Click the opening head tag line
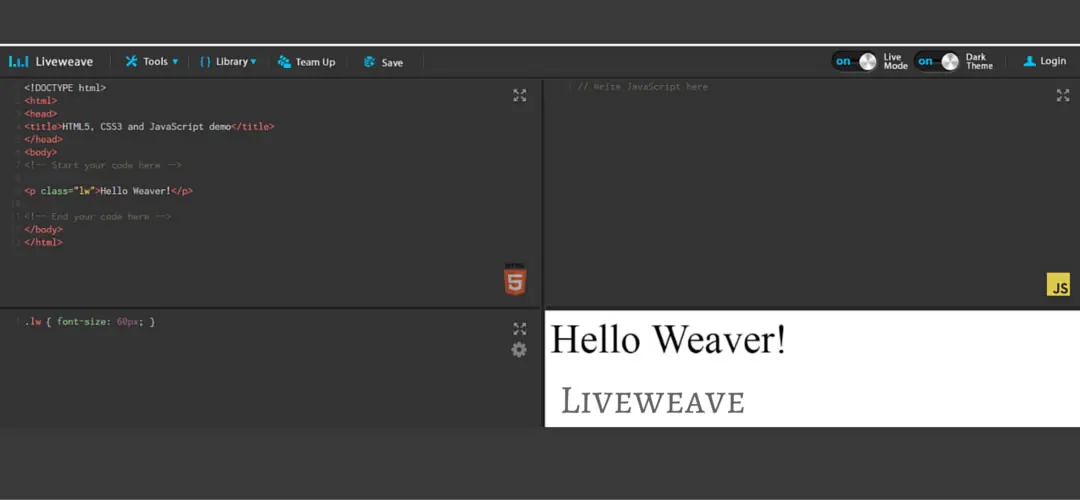The image size is (1080, 500). [41, 114]
